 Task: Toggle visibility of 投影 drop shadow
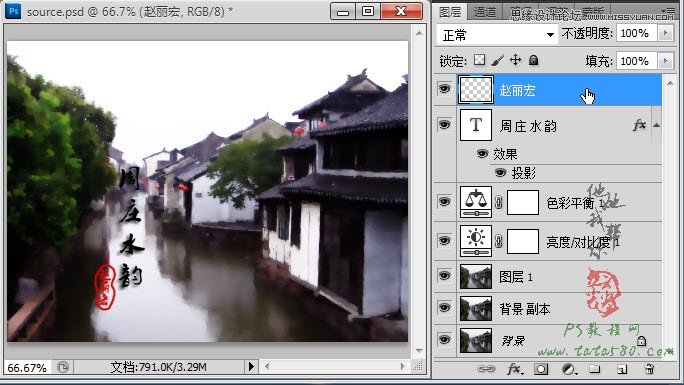(500, 173)
